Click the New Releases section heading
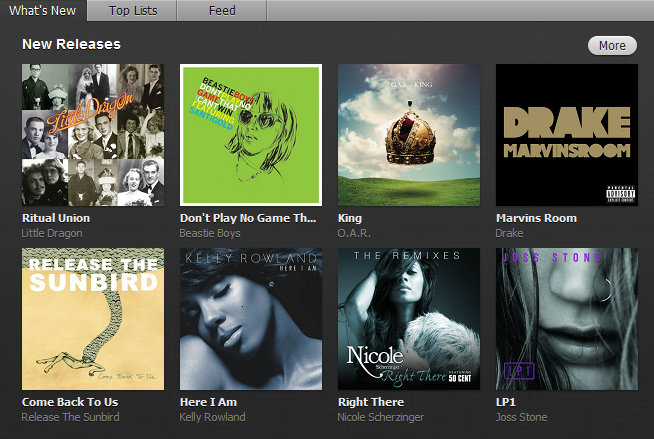 coord(71,44)
